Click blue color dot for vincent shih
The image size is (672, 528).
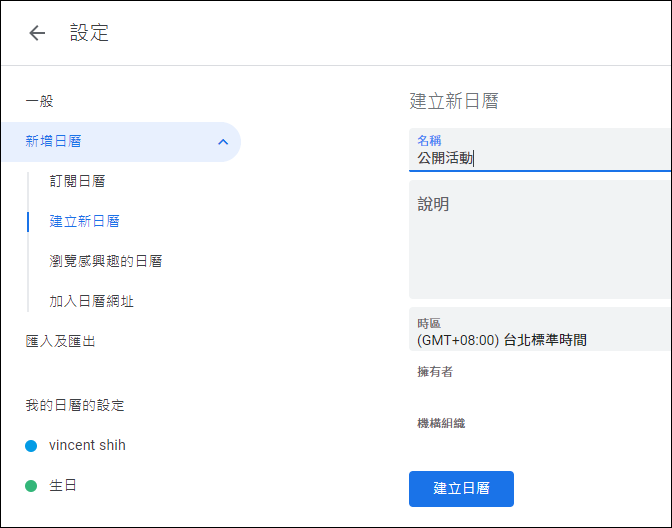click(x=31, y=446)
